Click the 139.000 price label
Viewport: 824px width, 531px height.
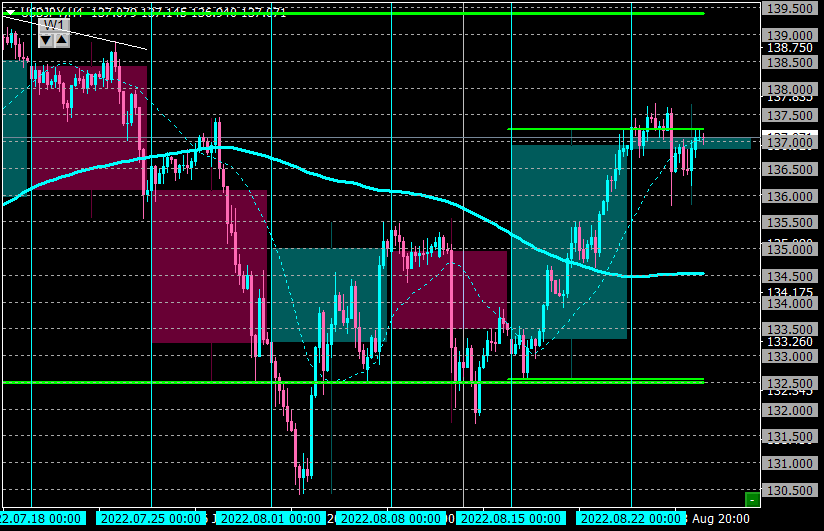click(789, 35)
